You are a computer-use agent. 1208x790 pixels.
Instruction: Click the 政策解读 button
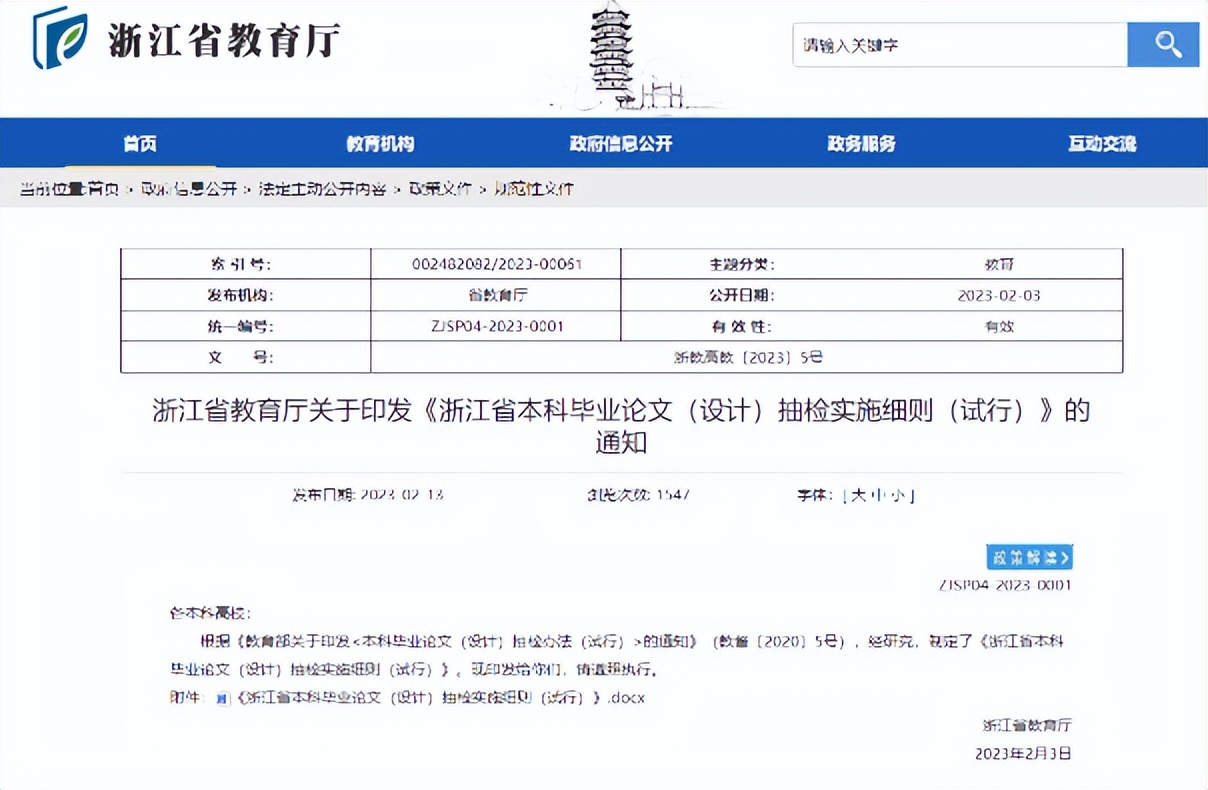pos(1028,556)
